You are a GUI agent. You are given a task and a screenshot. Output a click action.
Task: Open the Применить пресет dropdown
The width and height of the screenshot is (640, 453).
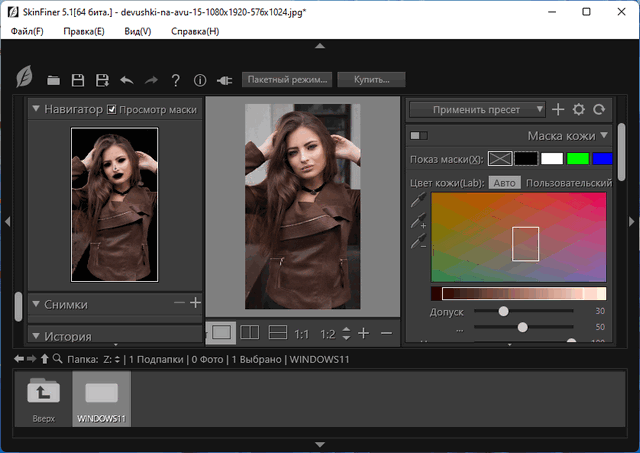tap(477, 109)
